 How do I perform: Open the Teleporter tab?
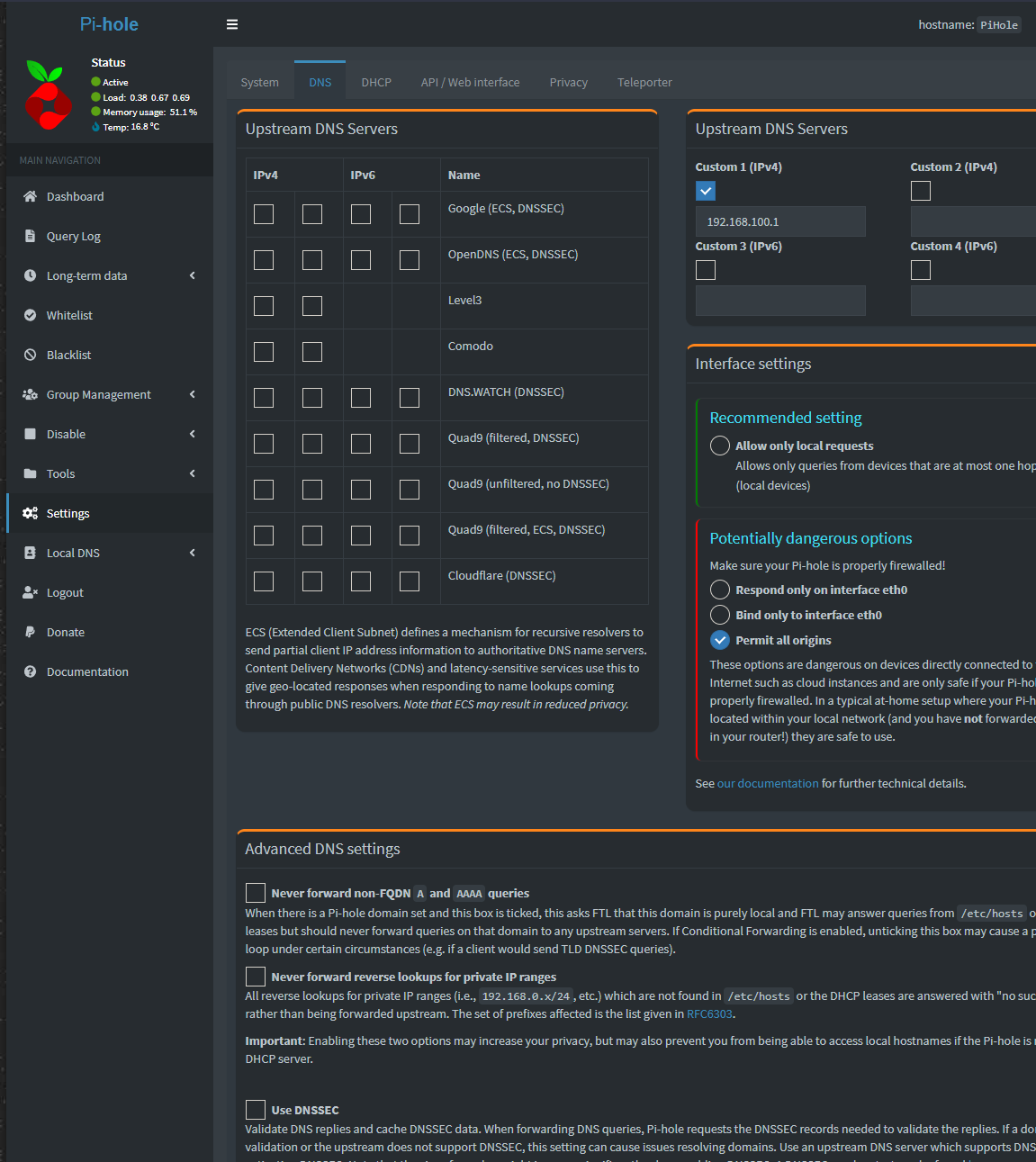(x=644, y=82)
